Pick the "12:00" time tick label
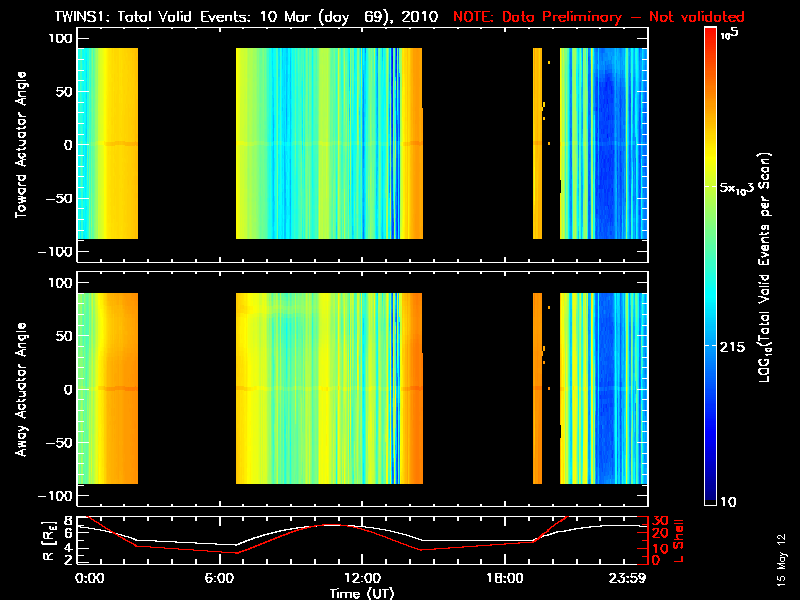Screen dimensions: 800x600 (362, 579)
